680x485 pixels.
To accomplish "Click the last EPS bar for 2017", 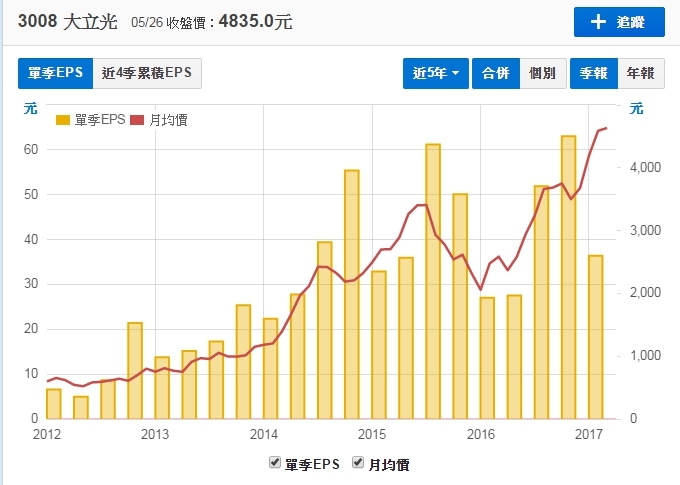I will [x=595, y=337].
